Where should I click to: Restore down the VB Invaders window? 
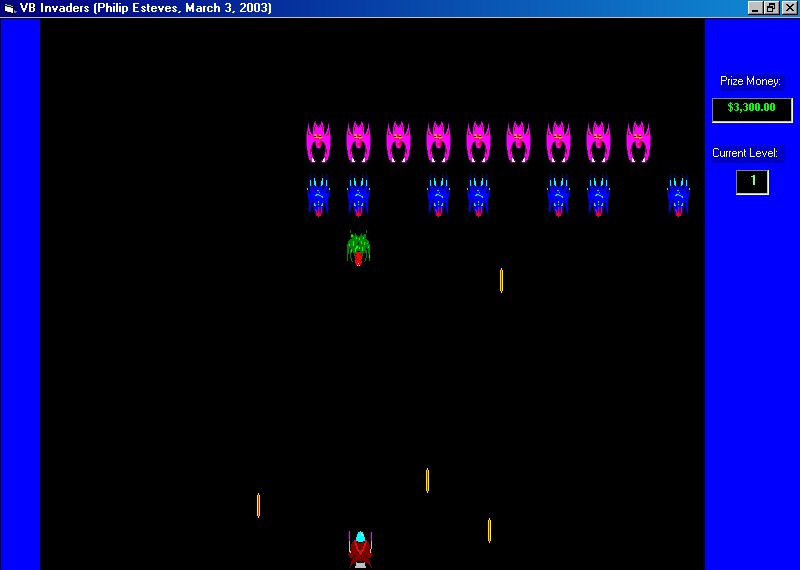click(771, 8)
